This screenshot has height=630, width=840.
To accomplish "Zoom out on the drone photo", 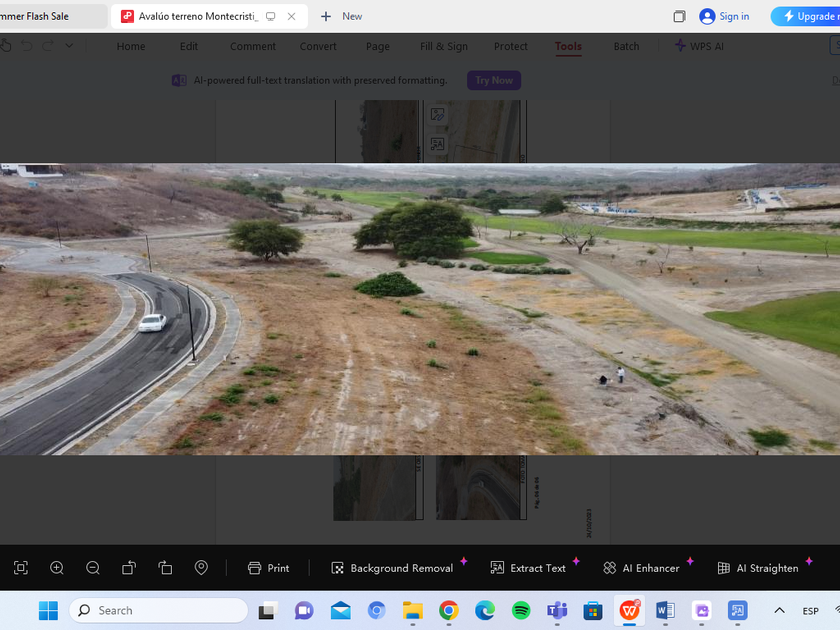I will click(x=93, y=568).
